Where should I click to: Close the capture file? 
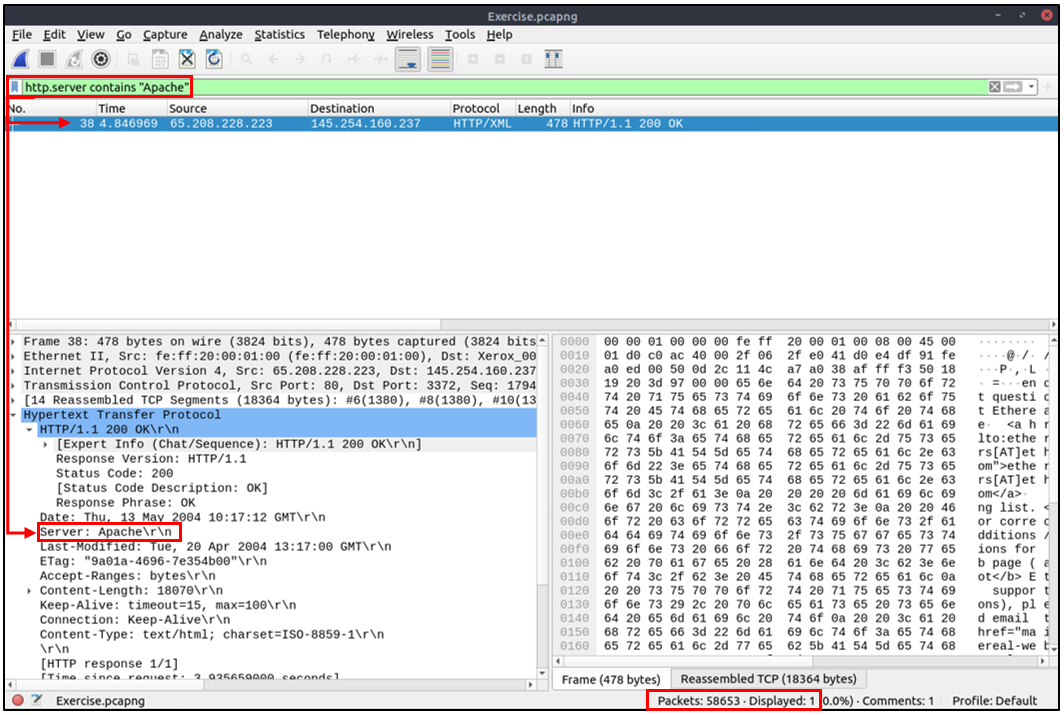click(187, 60)
